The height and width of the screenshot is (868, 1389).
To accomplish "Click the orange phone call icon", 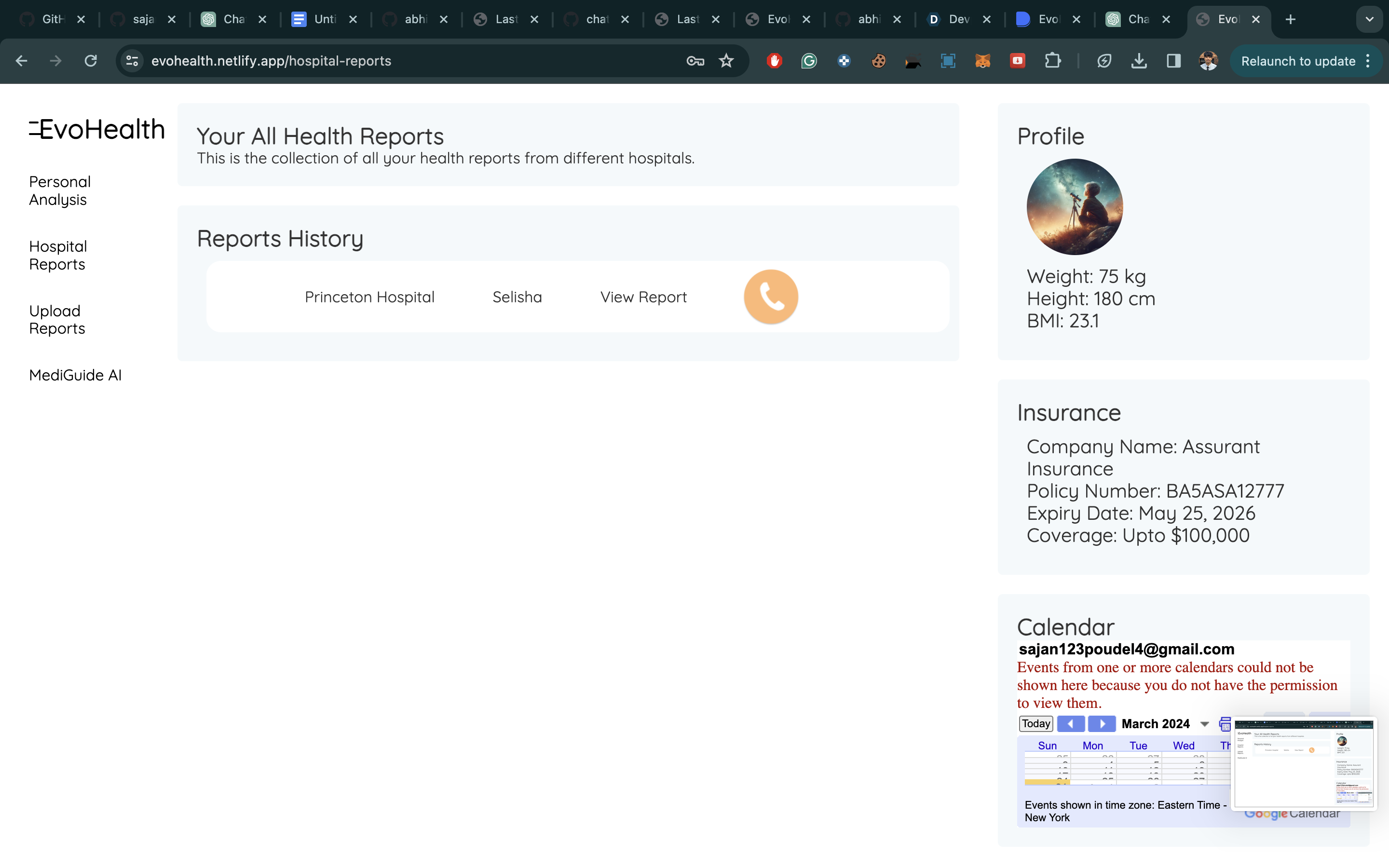I will click(x=771, y=297).
